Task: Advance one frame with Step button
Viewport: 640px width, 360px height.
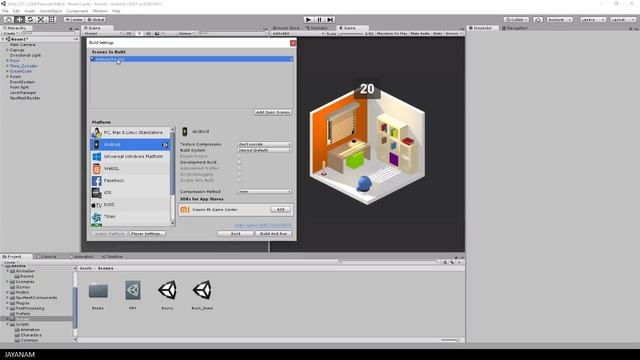Action: click(331, 20)
